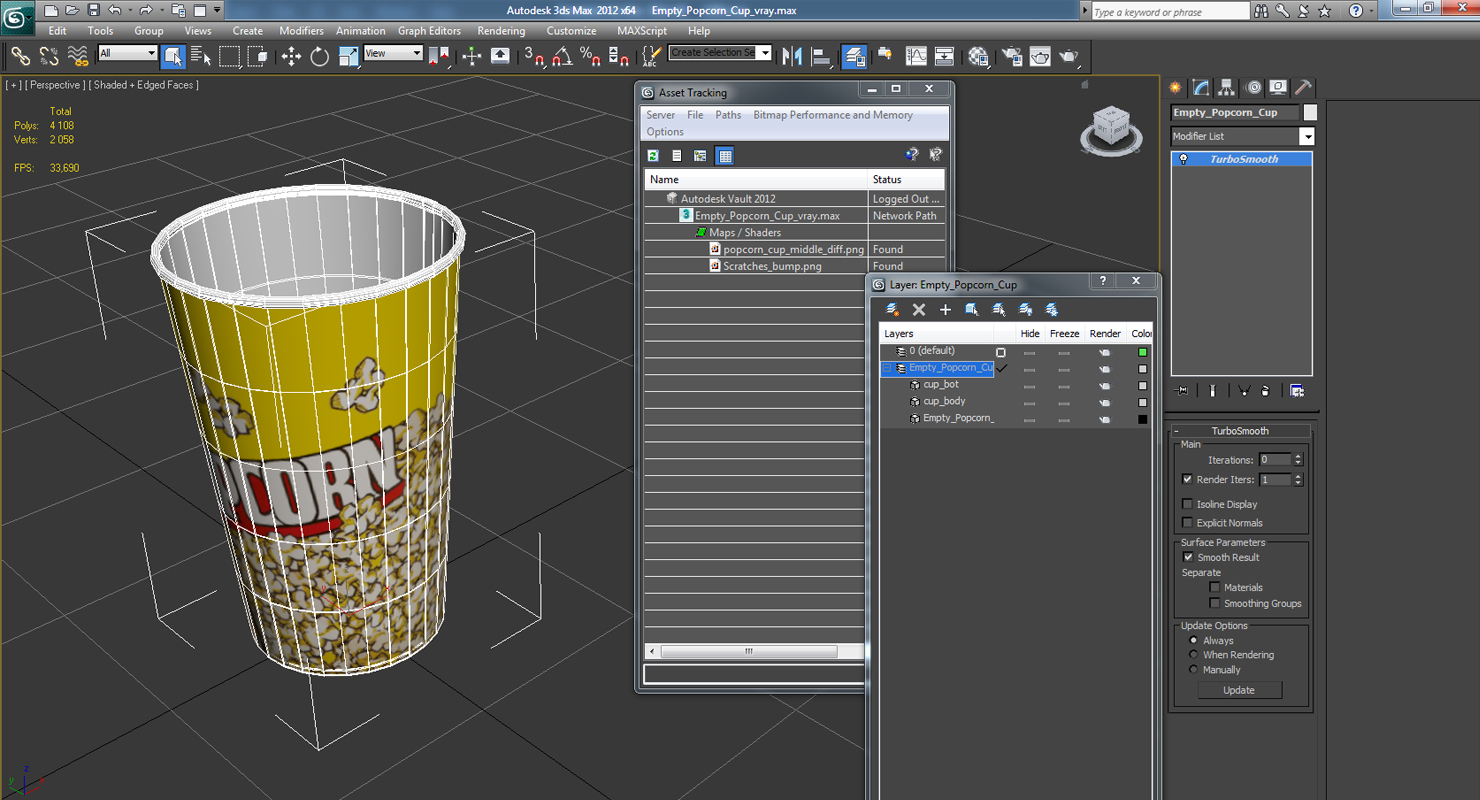Viewport: 1480px width, 800px height.
Task: Click the Unlink Selection icon
Action: [x=48, y=56]
